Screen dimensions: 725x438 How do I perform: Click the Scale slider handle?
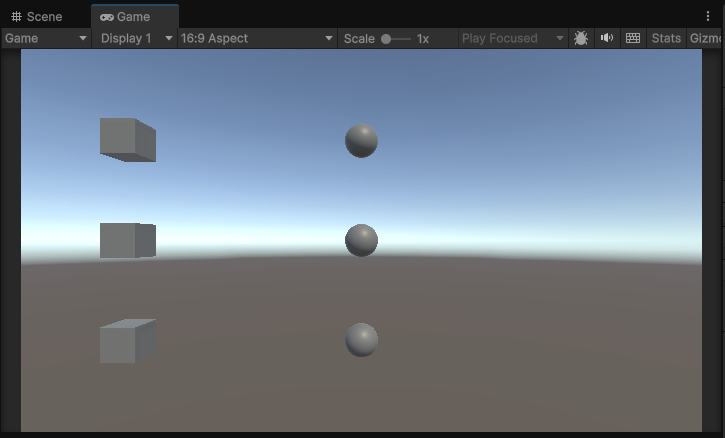(x=386, y=39)
